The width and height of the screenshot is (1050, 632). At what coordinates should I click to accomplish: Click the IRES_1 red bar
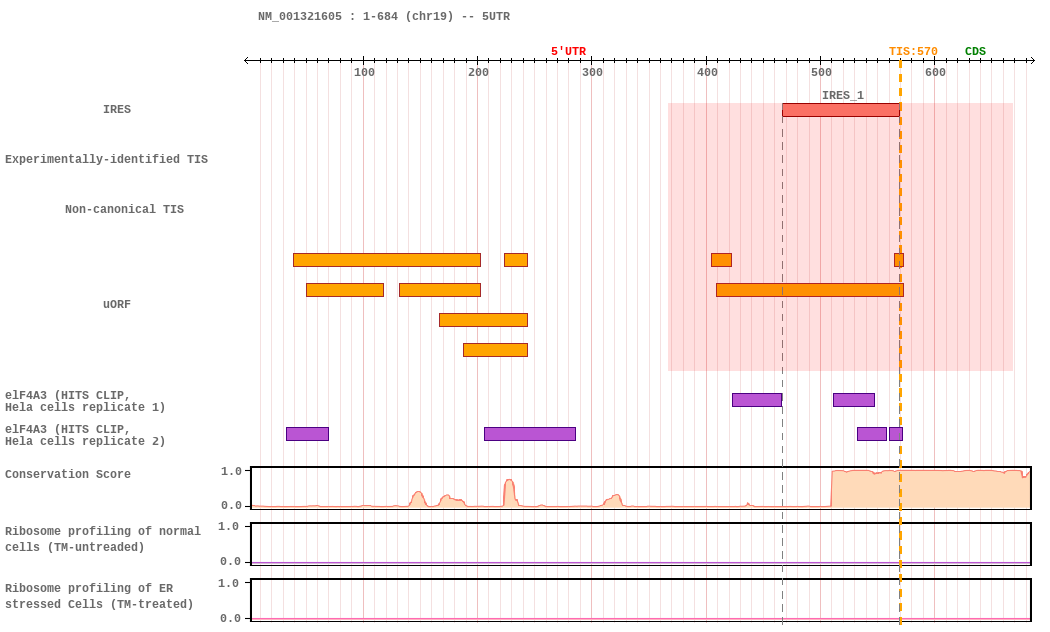pos(840,110)
